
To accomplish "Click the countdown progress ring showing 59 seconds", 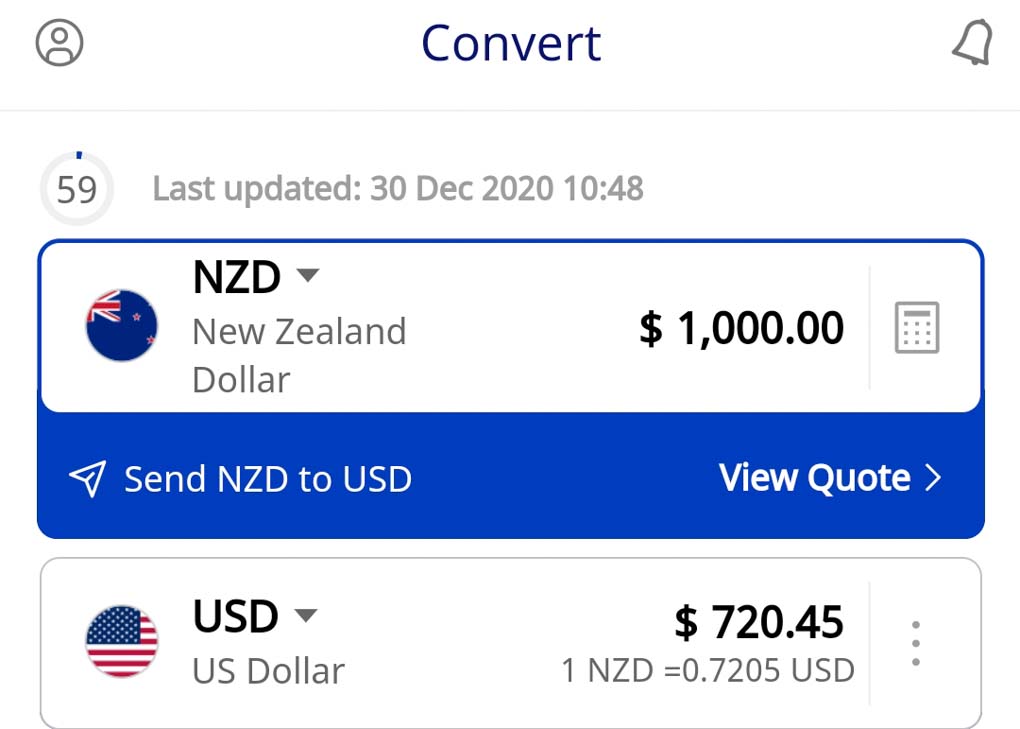I will [x=77, y=188].
